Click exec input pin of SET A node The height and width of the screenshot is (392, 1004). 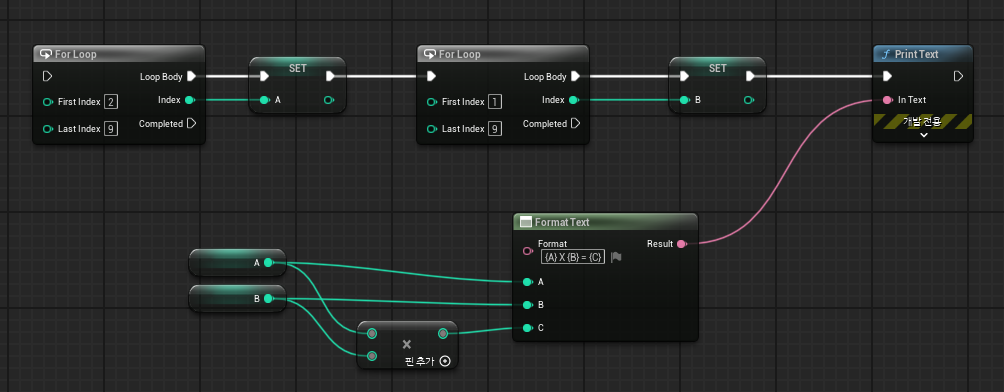pyautogui.click(x=264, y=76)
